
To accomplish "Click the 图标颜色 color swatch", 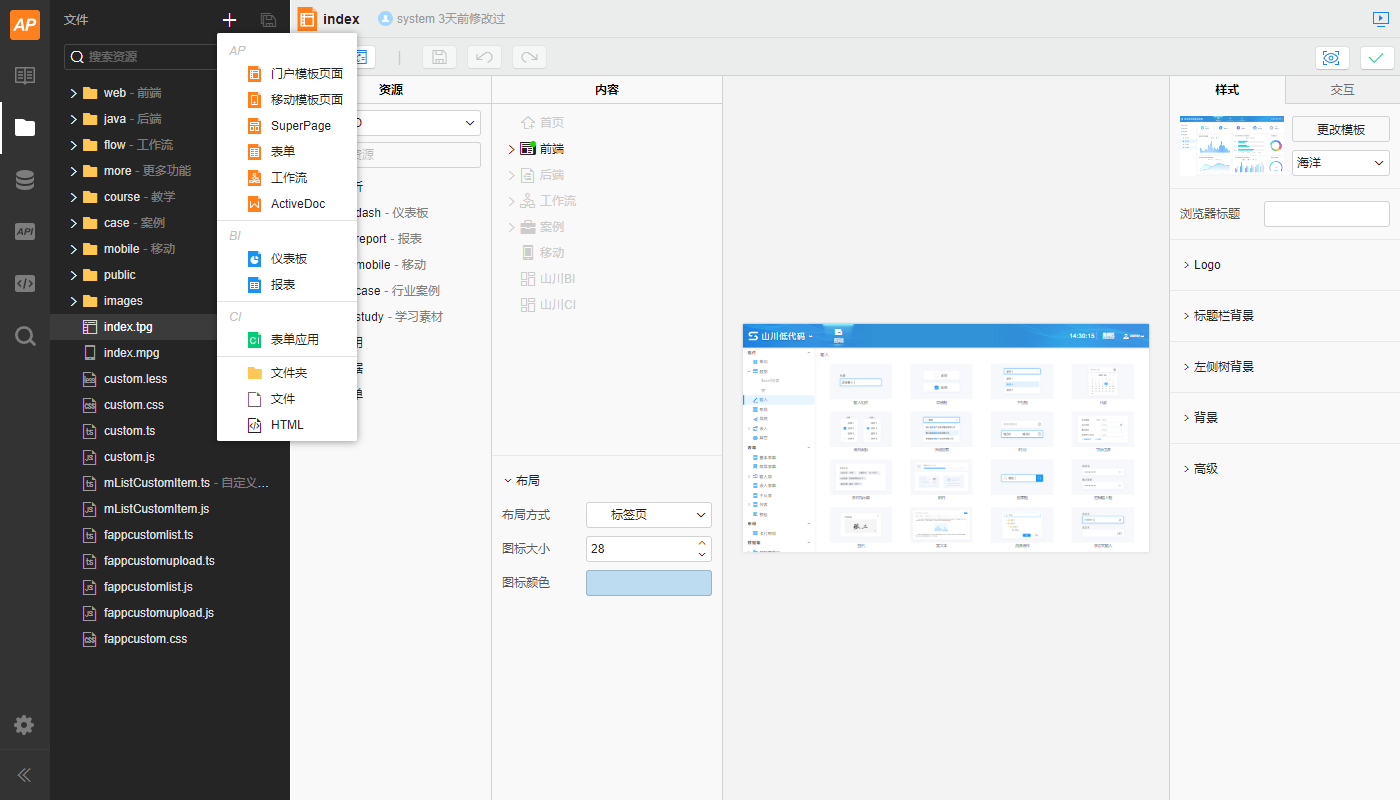I will (x=648, y=583).
